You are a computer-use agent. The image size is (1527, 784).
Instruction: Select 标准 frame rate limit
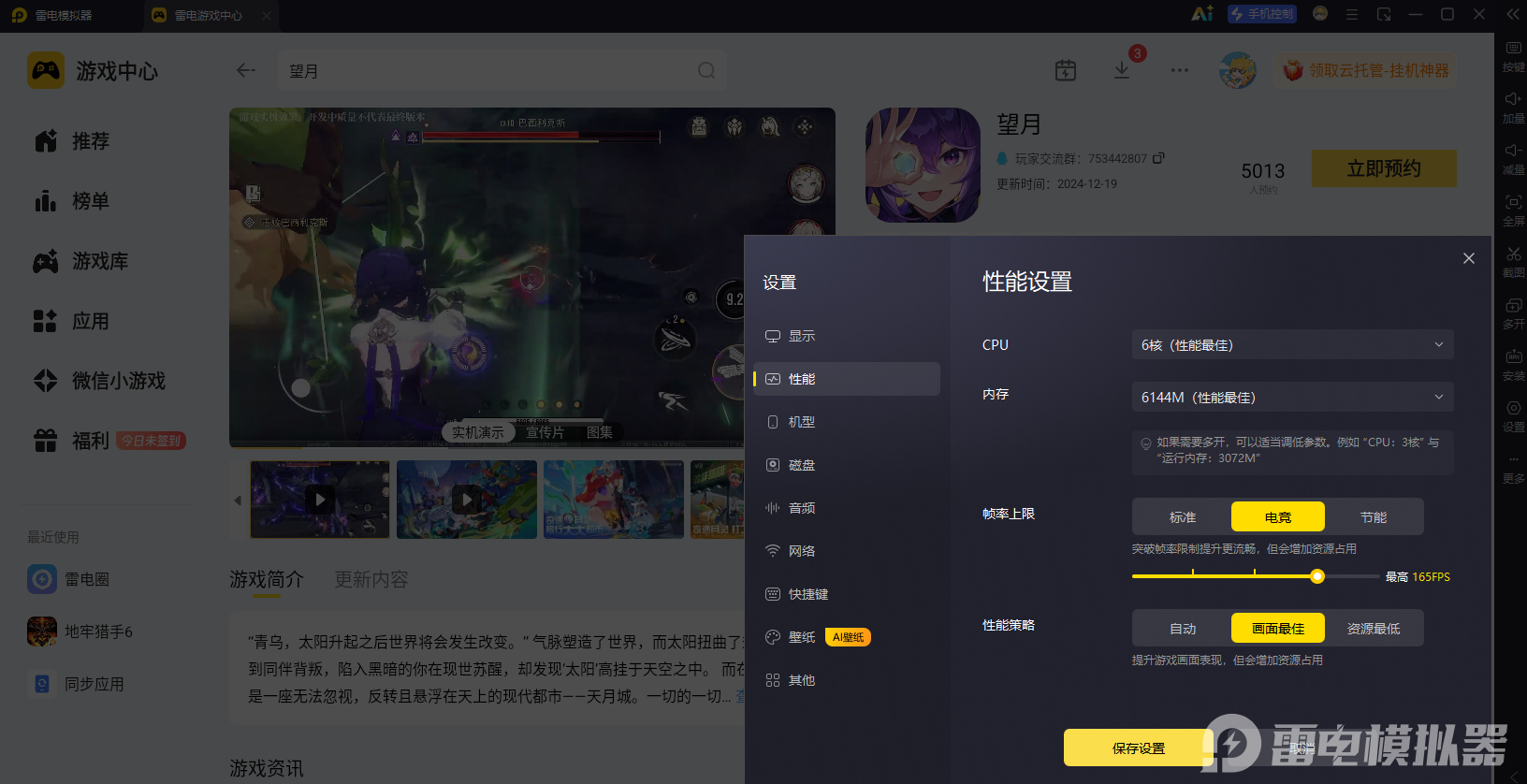(1183, 516)
